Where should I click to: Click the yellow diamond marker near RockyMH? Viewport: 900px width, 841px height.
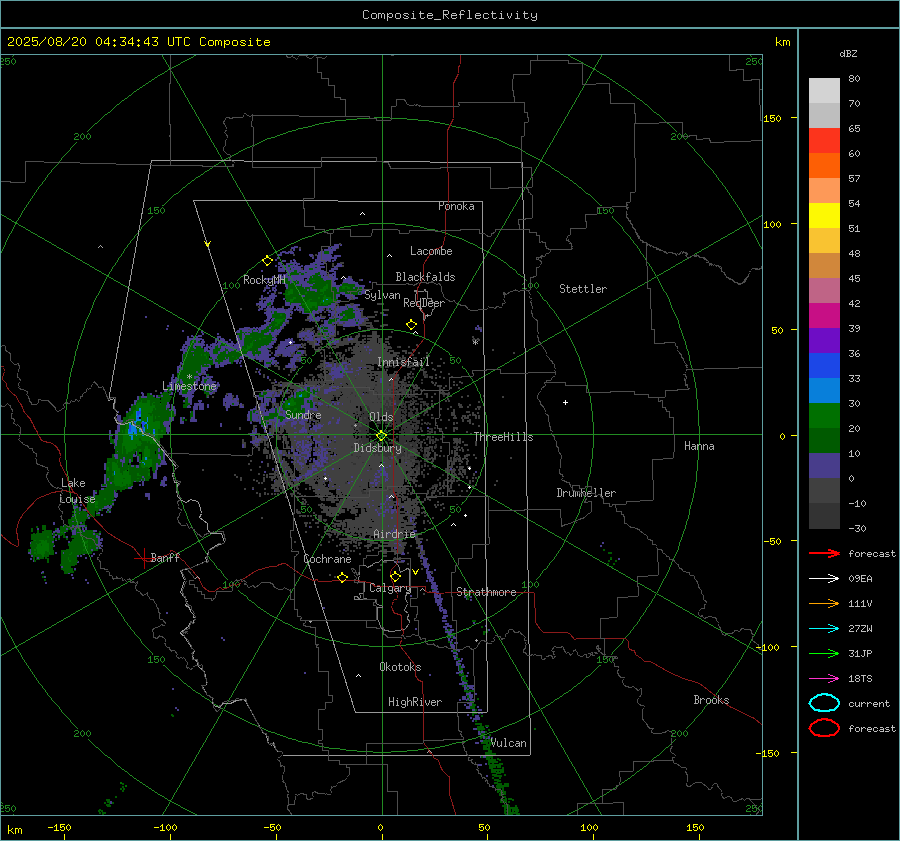267,261
